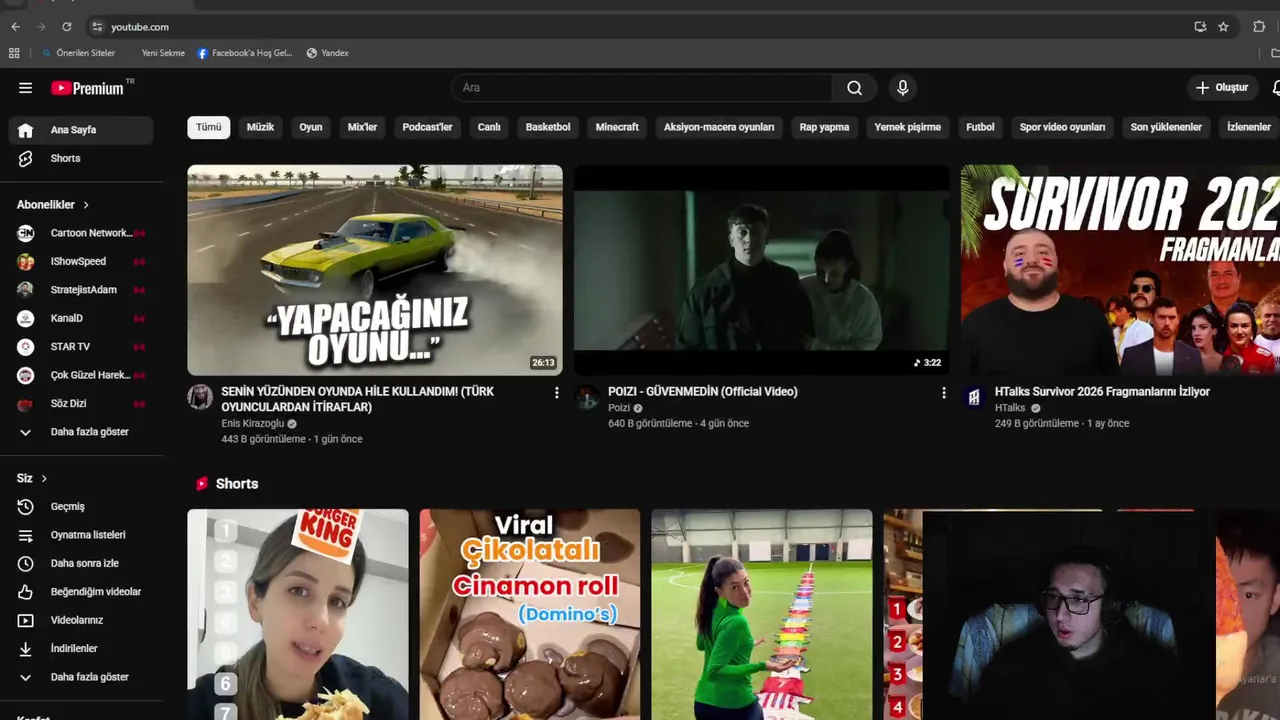Open more options for Enis Kirazoglu video
The height and width of the screenshot is (720, 1280).
click(x=557, y=393)
